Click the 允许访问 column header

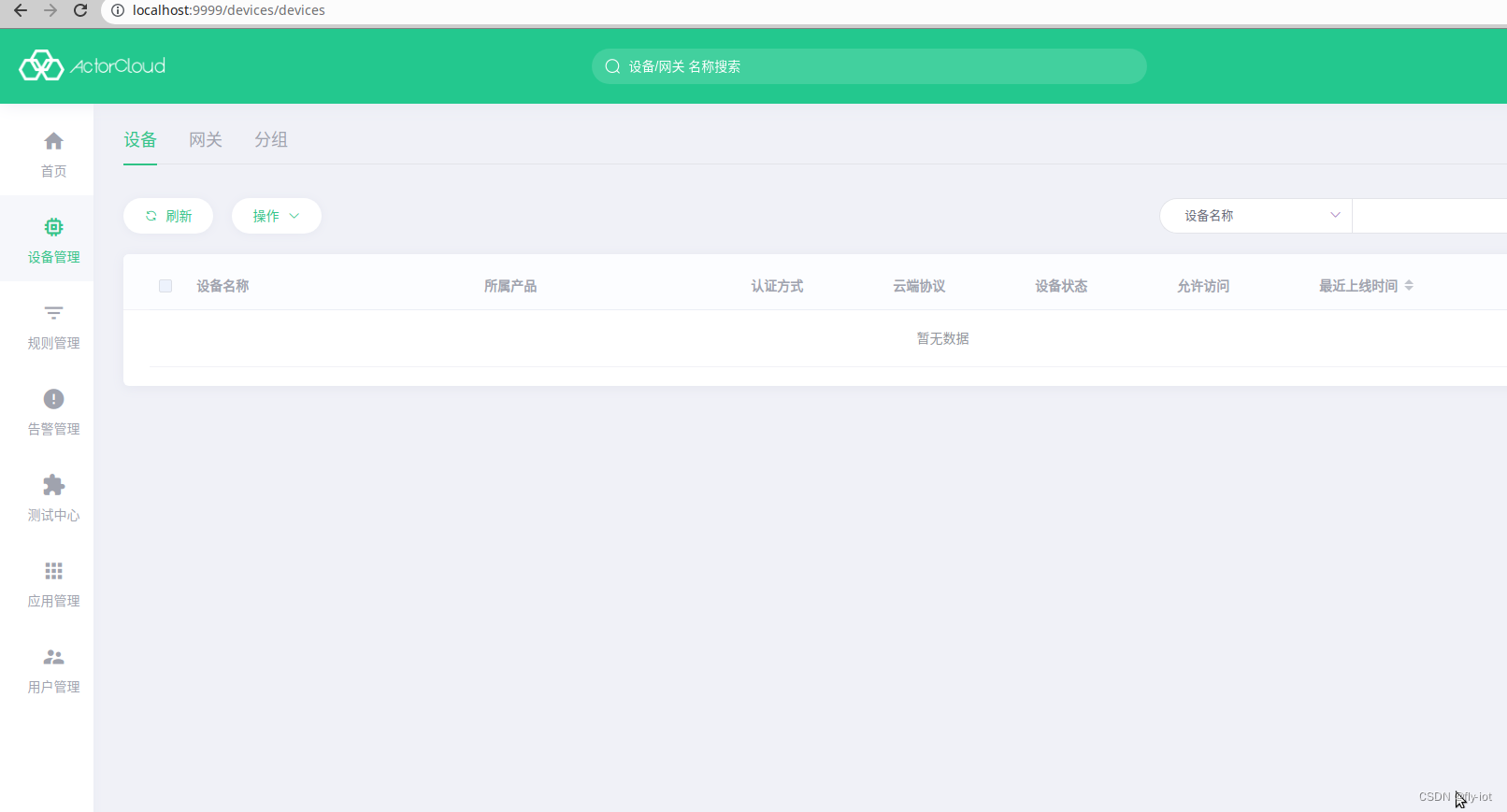click(1203, 286)
